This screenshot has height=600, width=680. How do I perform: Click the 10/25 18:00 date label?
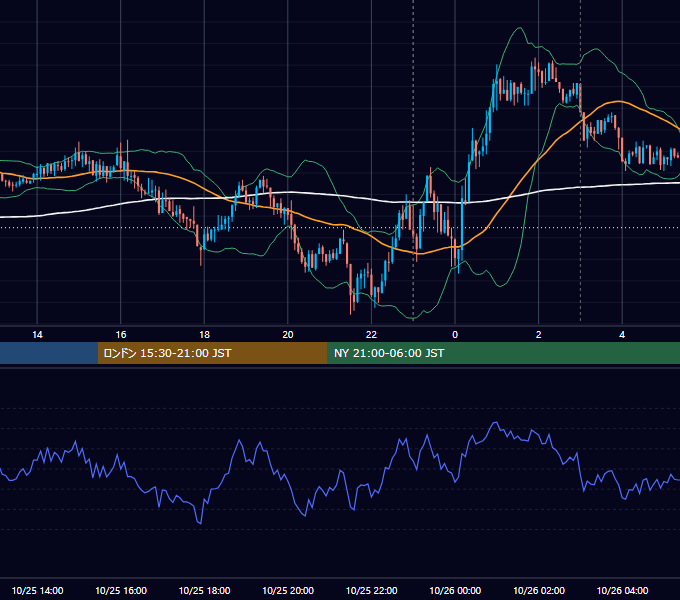point(204,590)
